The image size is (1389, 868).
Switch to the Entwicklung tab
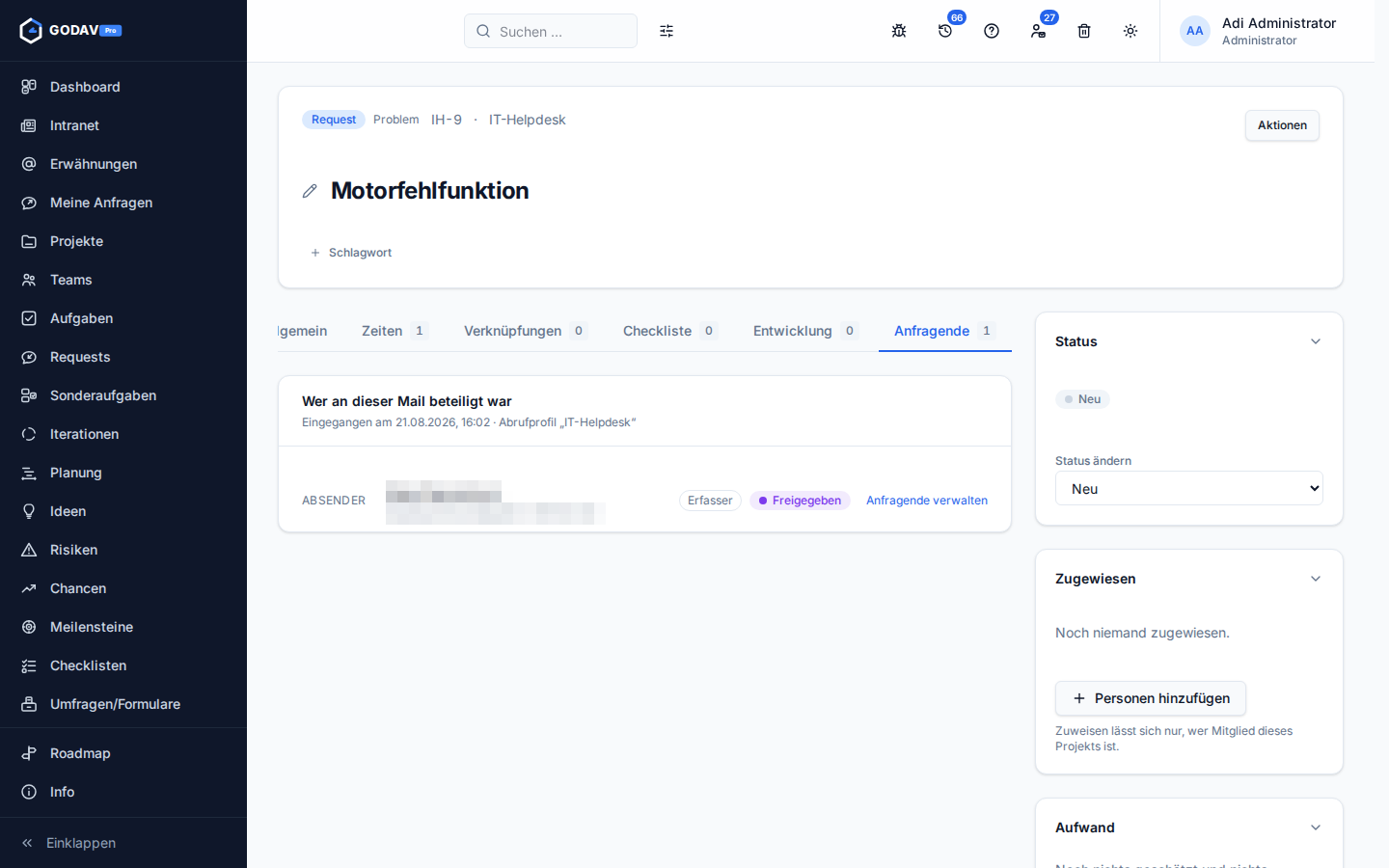tap(805, 331)
